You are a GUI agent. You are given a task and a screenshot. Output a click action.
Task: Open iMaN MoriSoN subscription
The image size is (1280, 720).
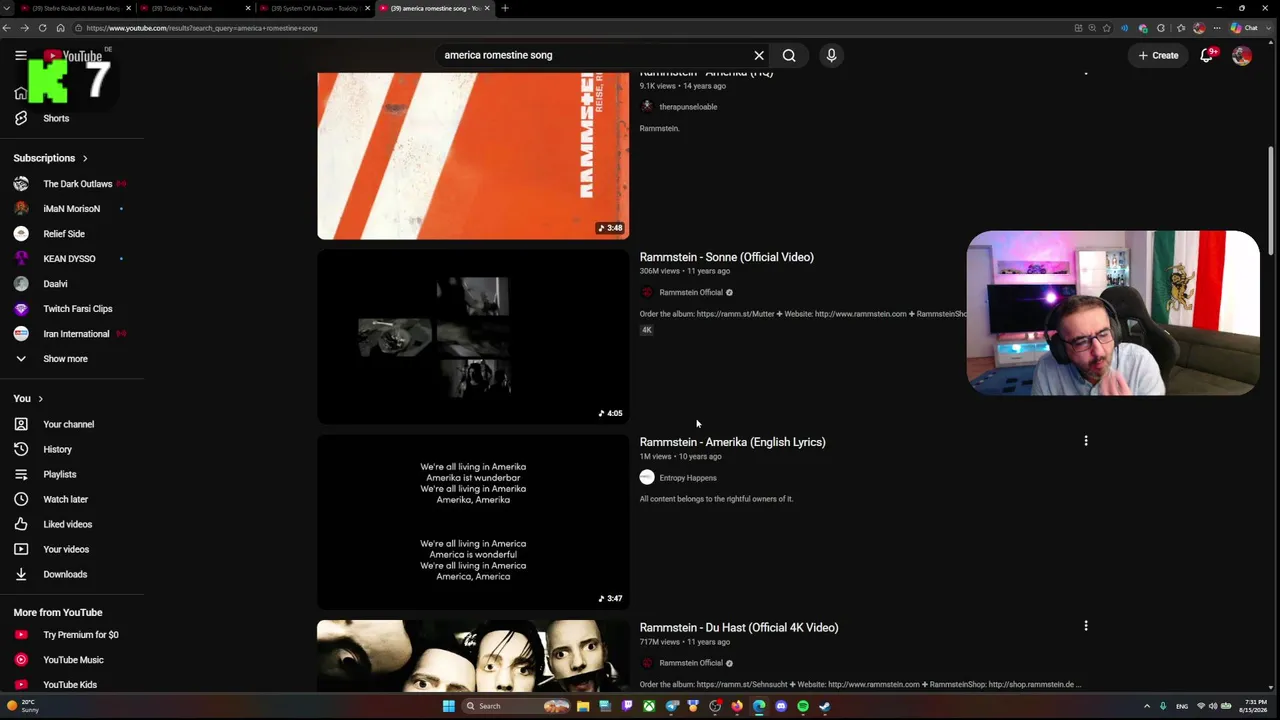71,209
